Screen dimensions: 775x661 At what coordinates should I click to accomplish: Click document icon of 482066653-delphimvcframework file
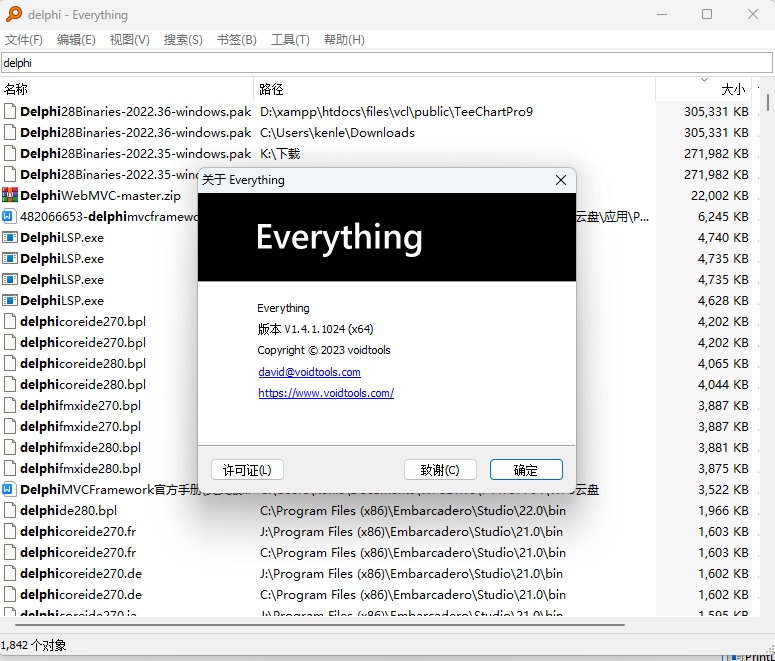click(x=8, y=216)
